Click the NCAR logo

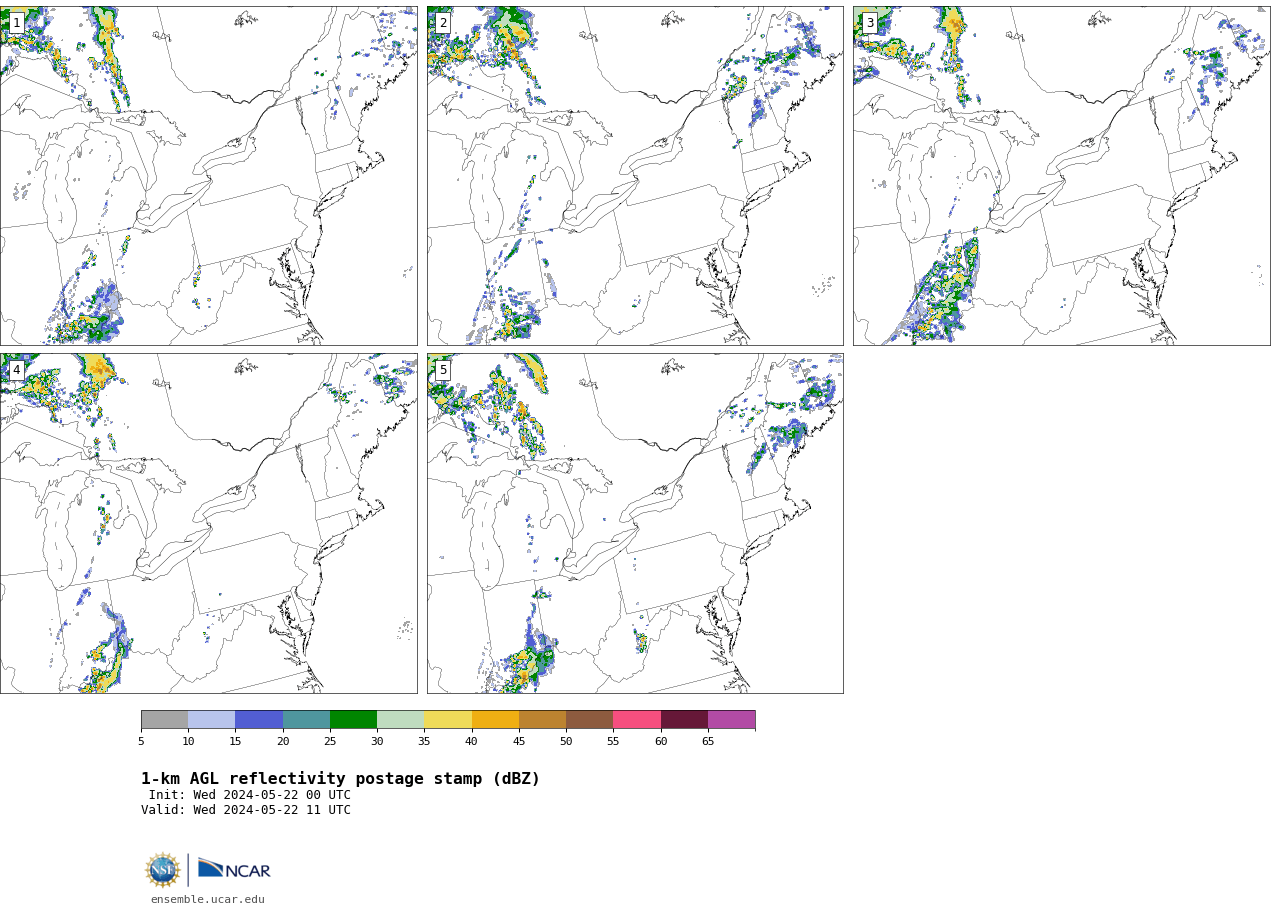(234, 869)
